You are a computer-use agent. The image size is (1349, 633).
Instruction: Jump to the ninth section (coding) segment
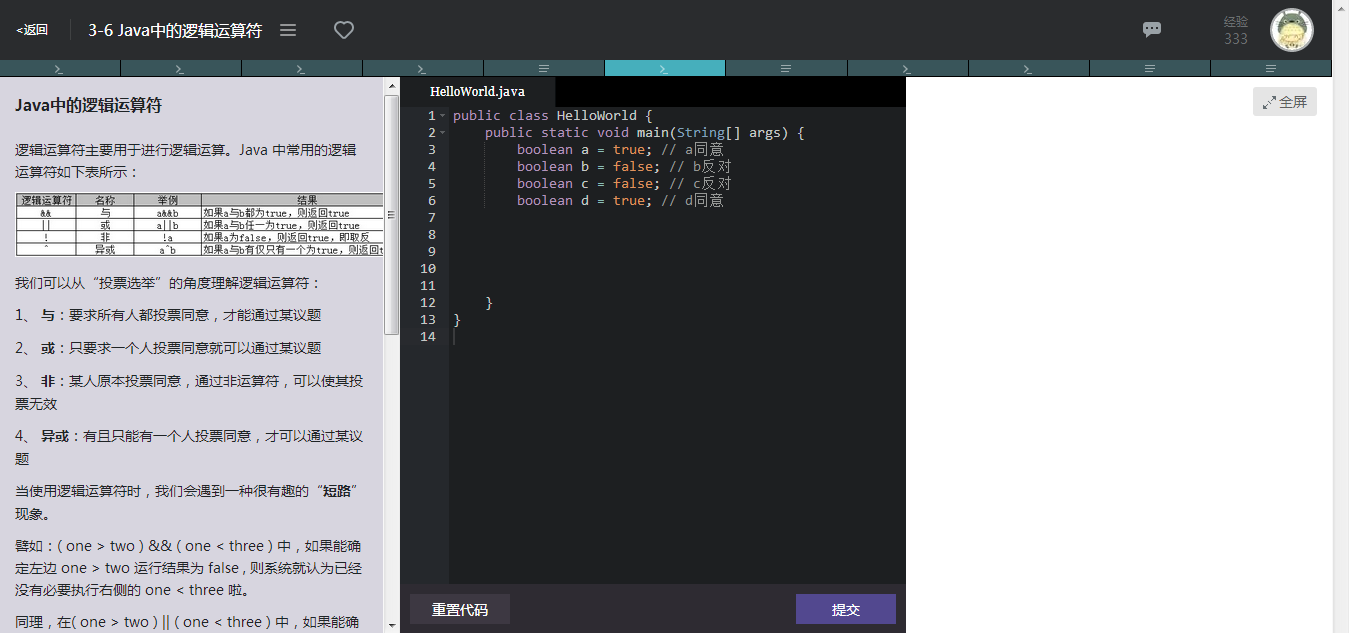click(x=1028, y=68)
